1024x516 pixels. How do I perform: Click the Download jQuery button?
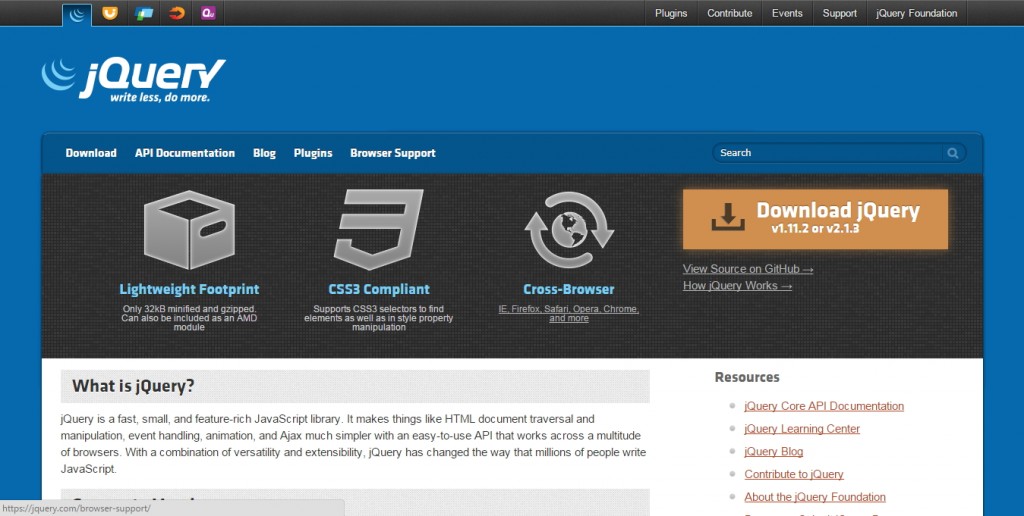click(x=815, y=219)
